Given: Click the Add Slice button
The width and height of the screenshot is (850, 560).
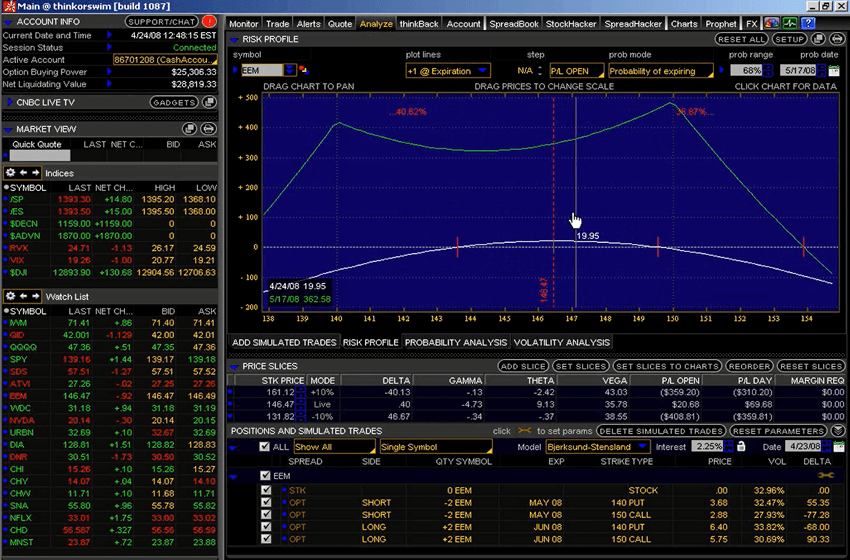Looking at the screenshot, I should pyautogui.click(x=523, y=366).
